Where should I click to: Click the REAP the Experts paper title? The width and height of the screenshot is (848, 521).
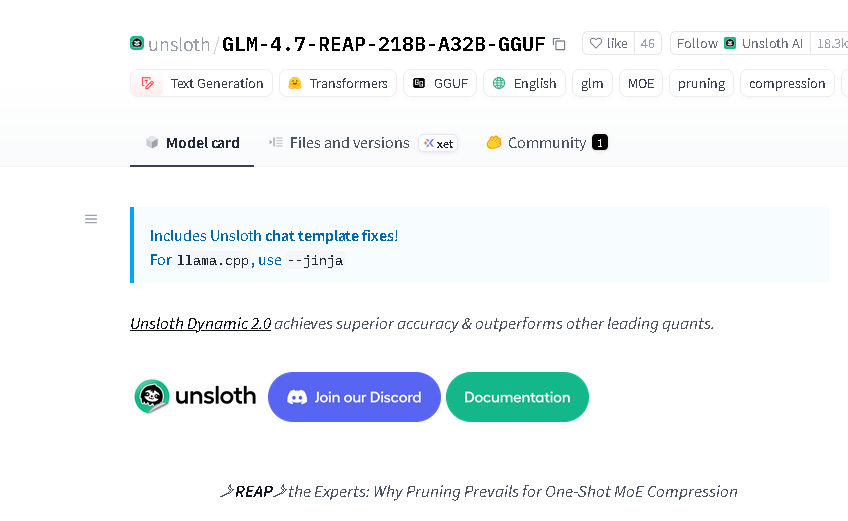[479, 491]
